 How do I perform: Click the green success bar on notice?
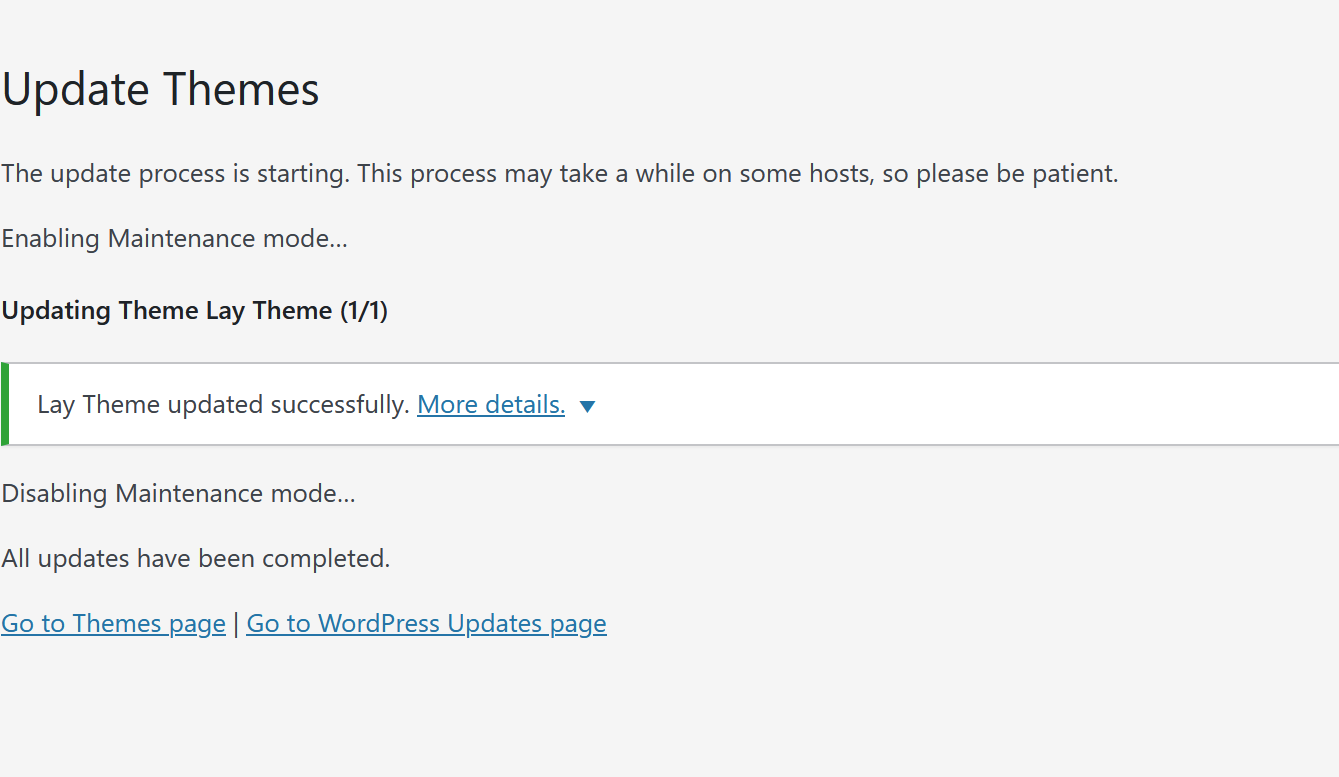click(4, 404)
